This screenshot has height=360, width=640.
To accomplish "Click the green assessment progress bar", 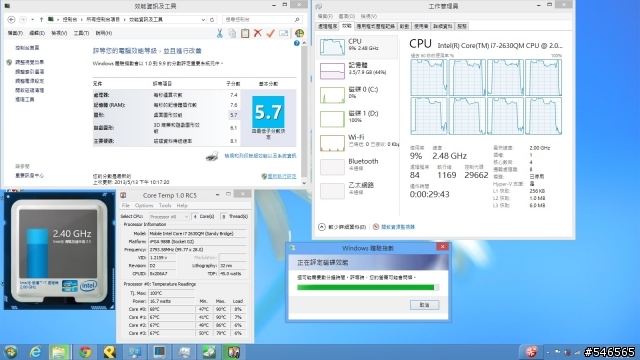I will pyautogui.click(x=368, y=288).
